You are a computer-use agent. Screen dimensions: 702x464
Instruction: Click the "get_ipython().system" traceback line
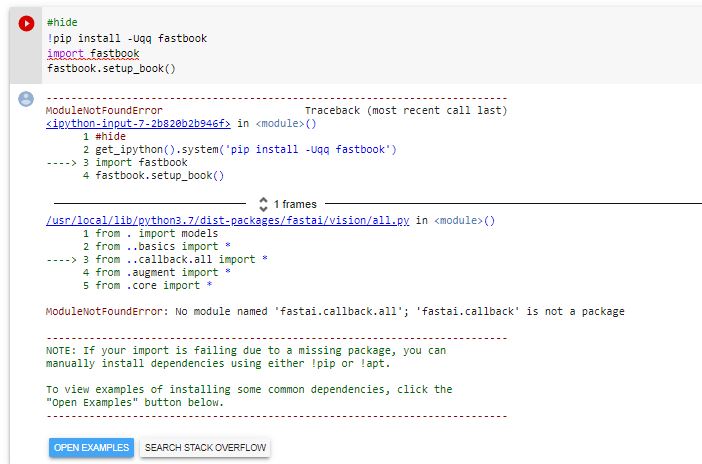pos(246,149)
